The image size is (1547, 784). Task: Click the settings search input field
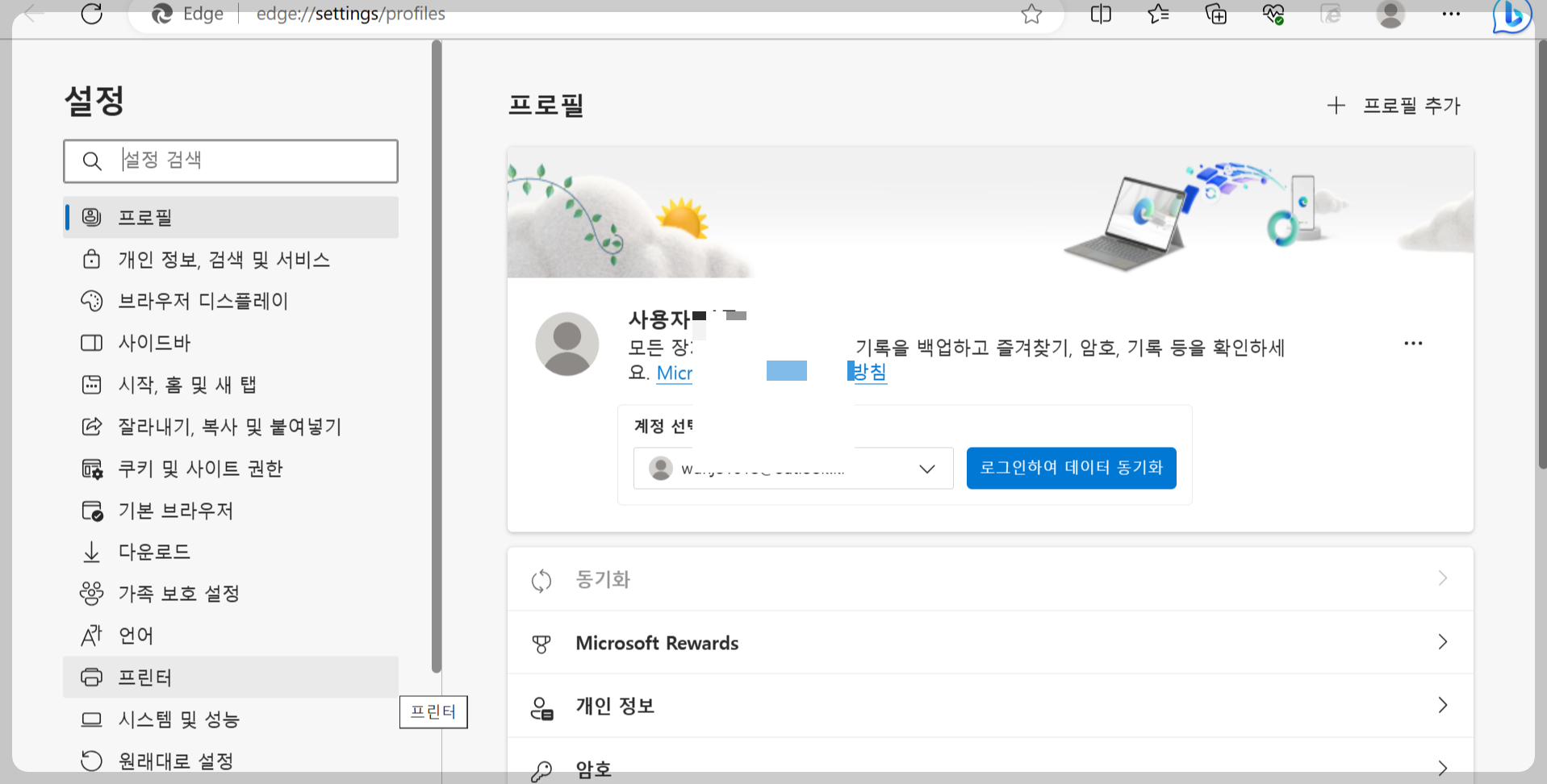(x=250, y=161)
